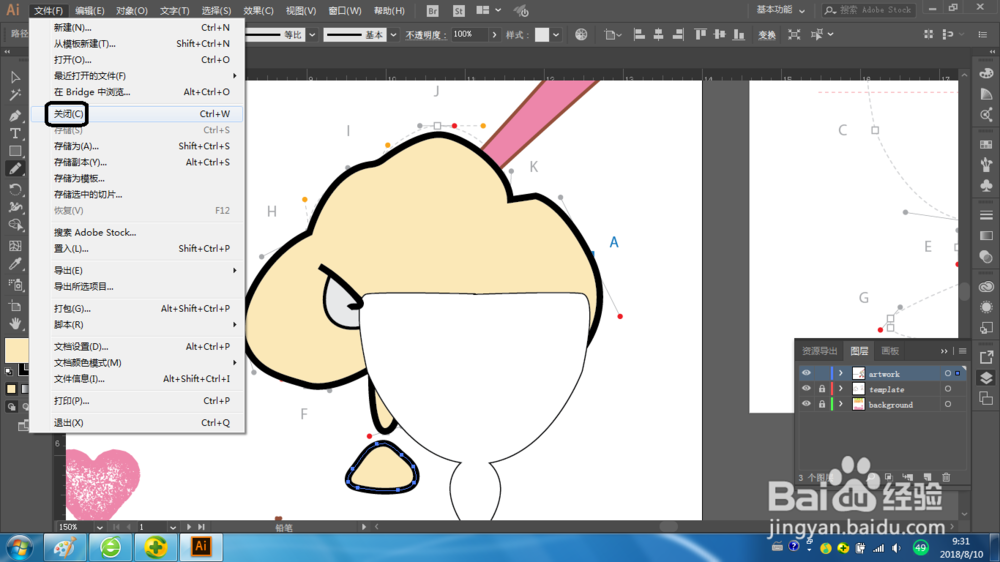Switch to 画板 tab

[x=890, y=351]
